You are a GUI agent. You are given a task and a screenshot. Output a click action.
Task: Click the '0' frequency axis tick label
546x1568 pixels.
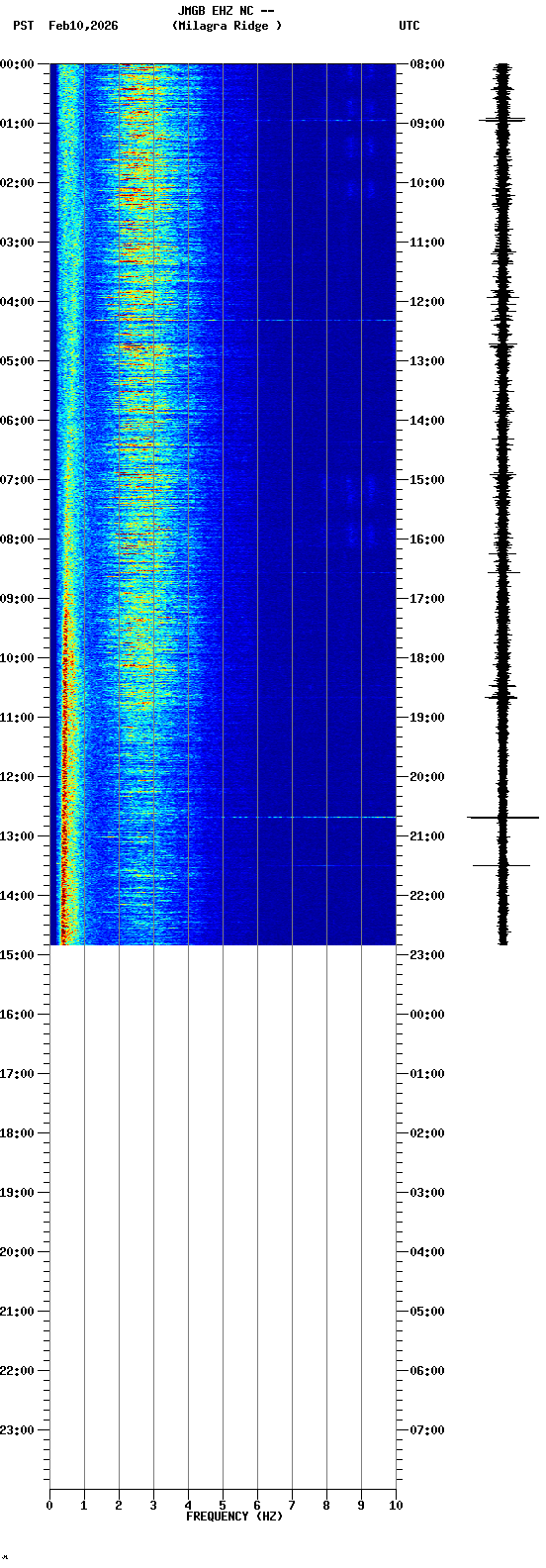click(49, 1506)
